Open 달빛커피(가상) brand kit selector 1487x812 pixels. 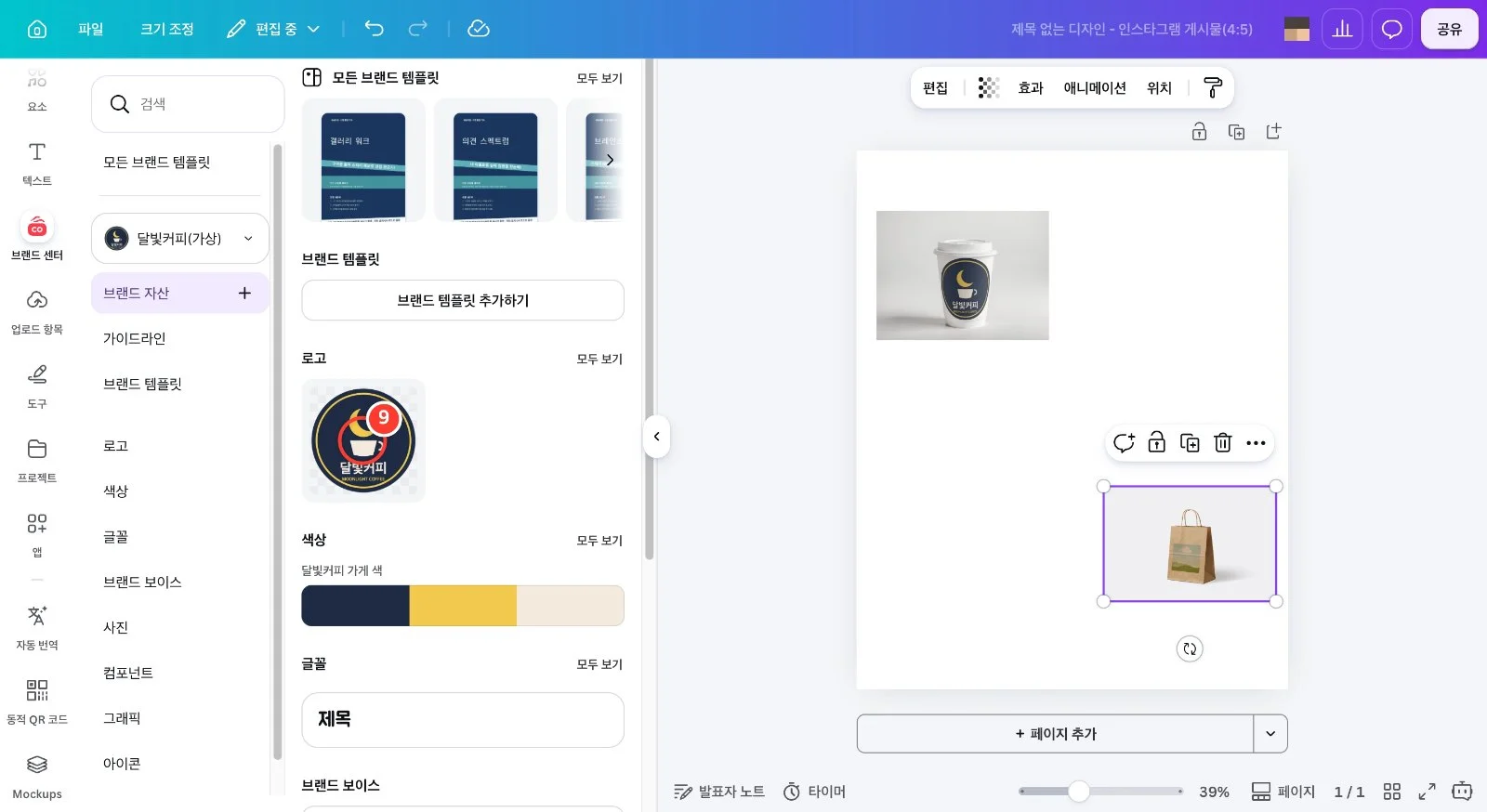[x=180, y=239]
